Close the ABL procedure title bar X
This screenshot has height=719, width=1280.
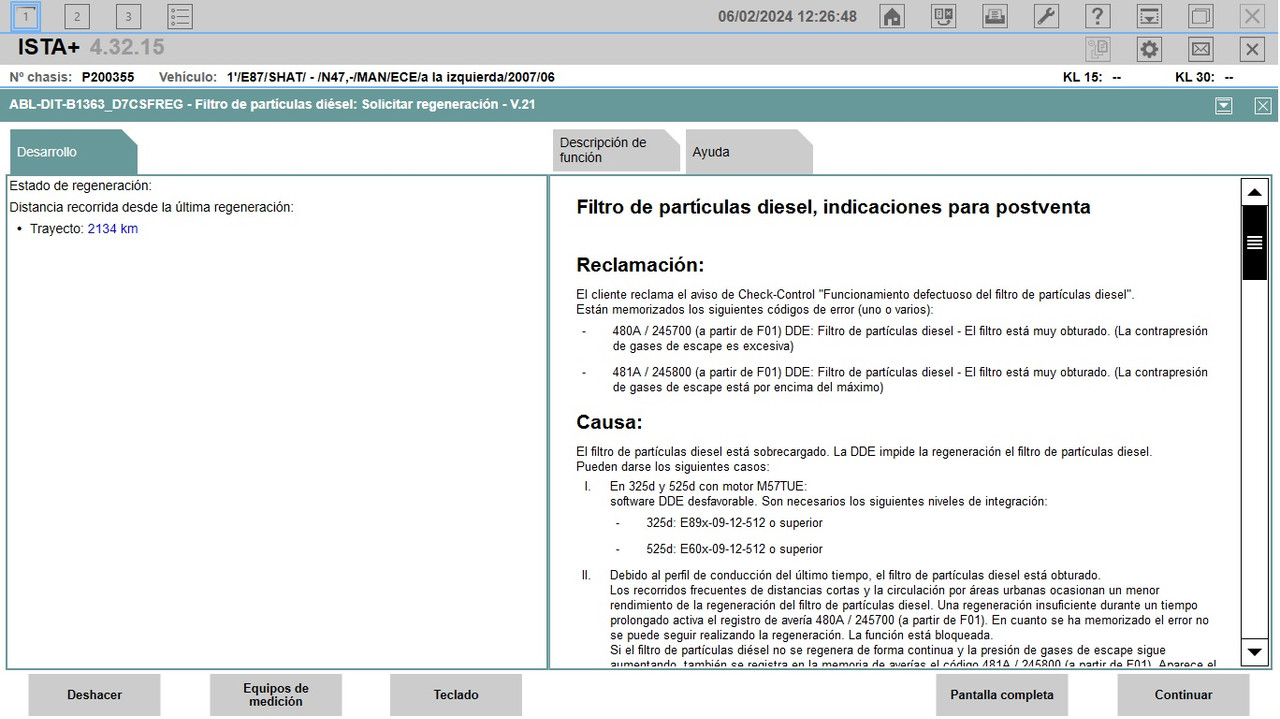coord(1263,106)
